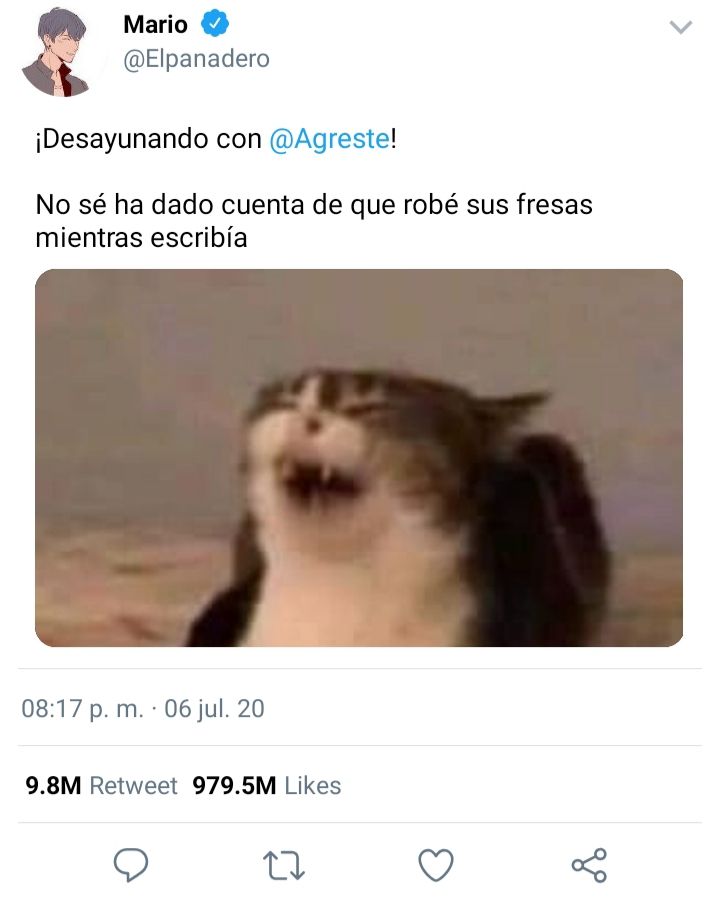Tap the 08:17 p. m. timestamp
720x907 pixels.
[x=82, y=709]
